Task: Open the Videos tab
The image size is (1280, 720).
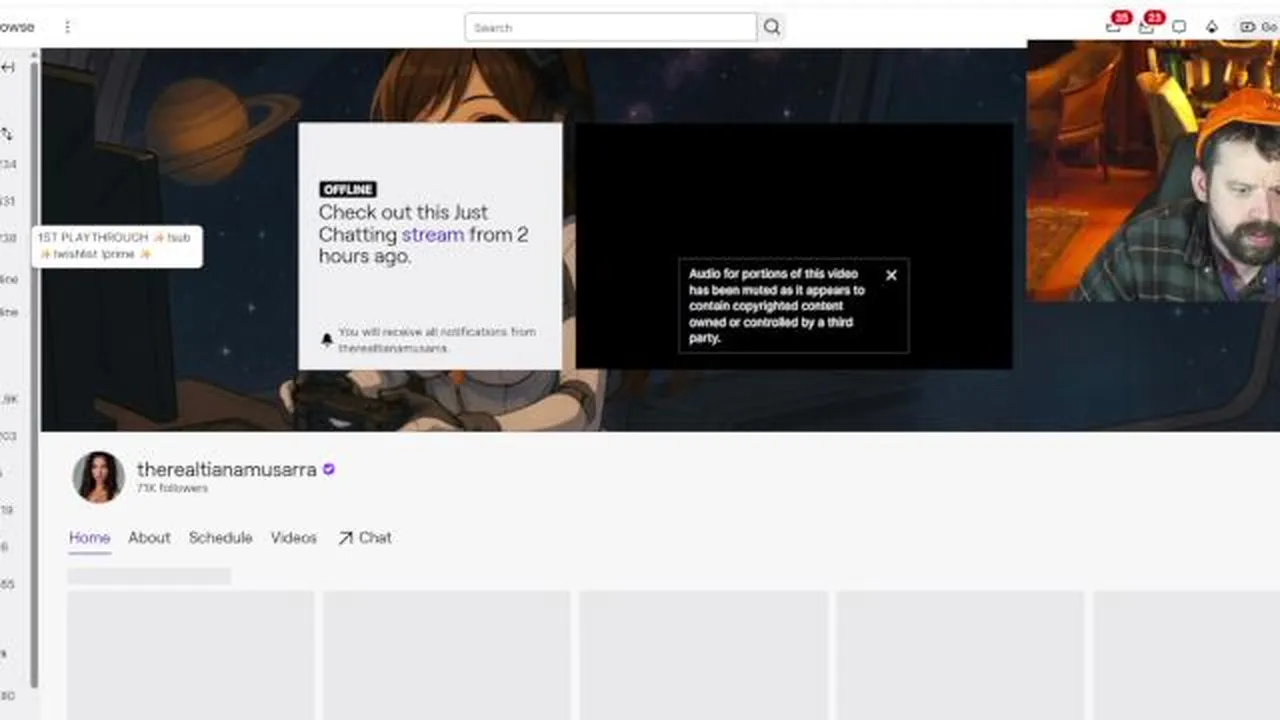Action: (293, 538)
